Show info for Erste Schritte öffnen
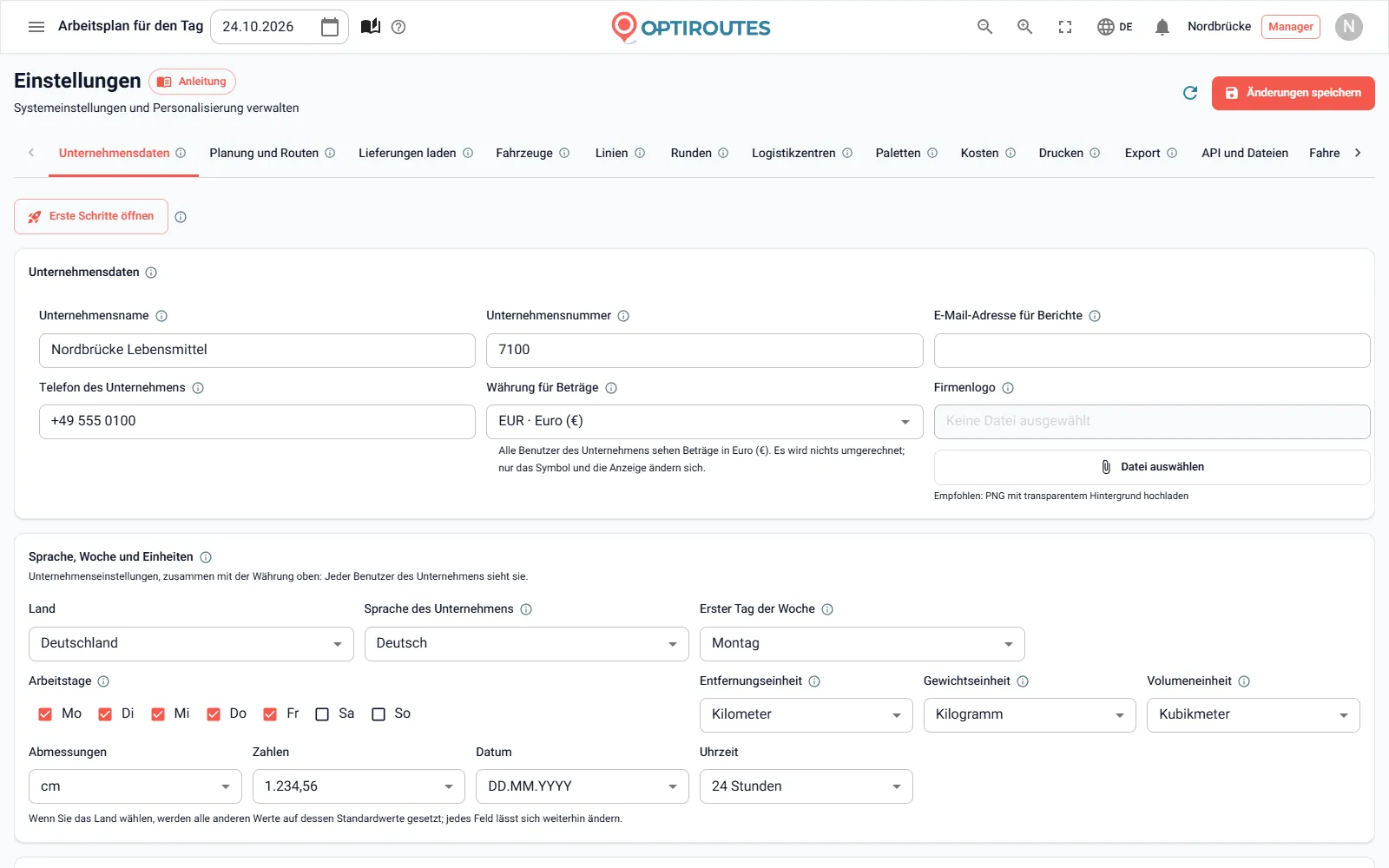Viewport: 1389px width, 868px height. pyautogui.click(x=181, y=217)
